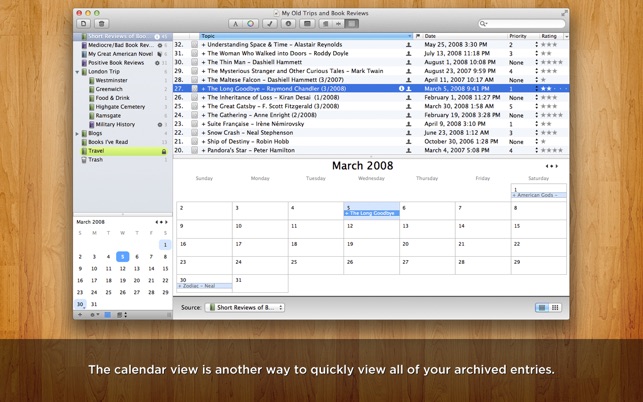Click the new entry document icon
643x402 pixels.
(83, 24)
